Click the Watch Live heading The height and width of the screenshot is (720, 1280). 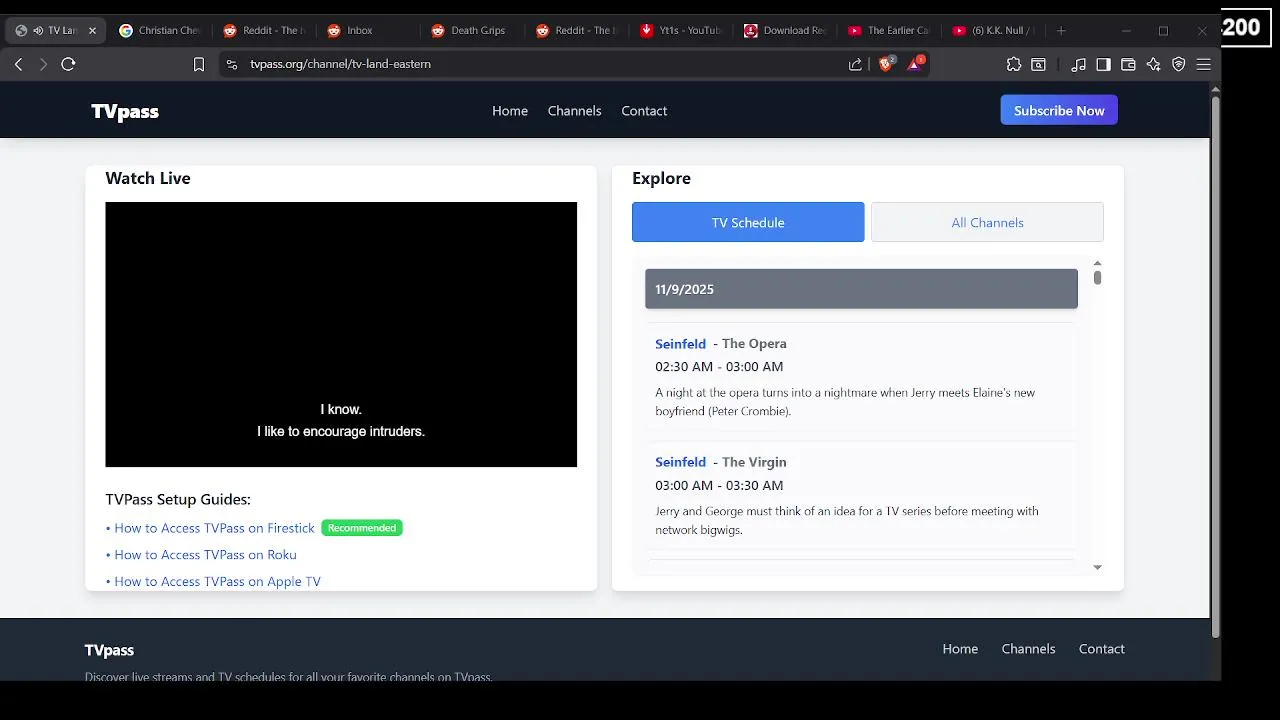click(x=148, y=178)
